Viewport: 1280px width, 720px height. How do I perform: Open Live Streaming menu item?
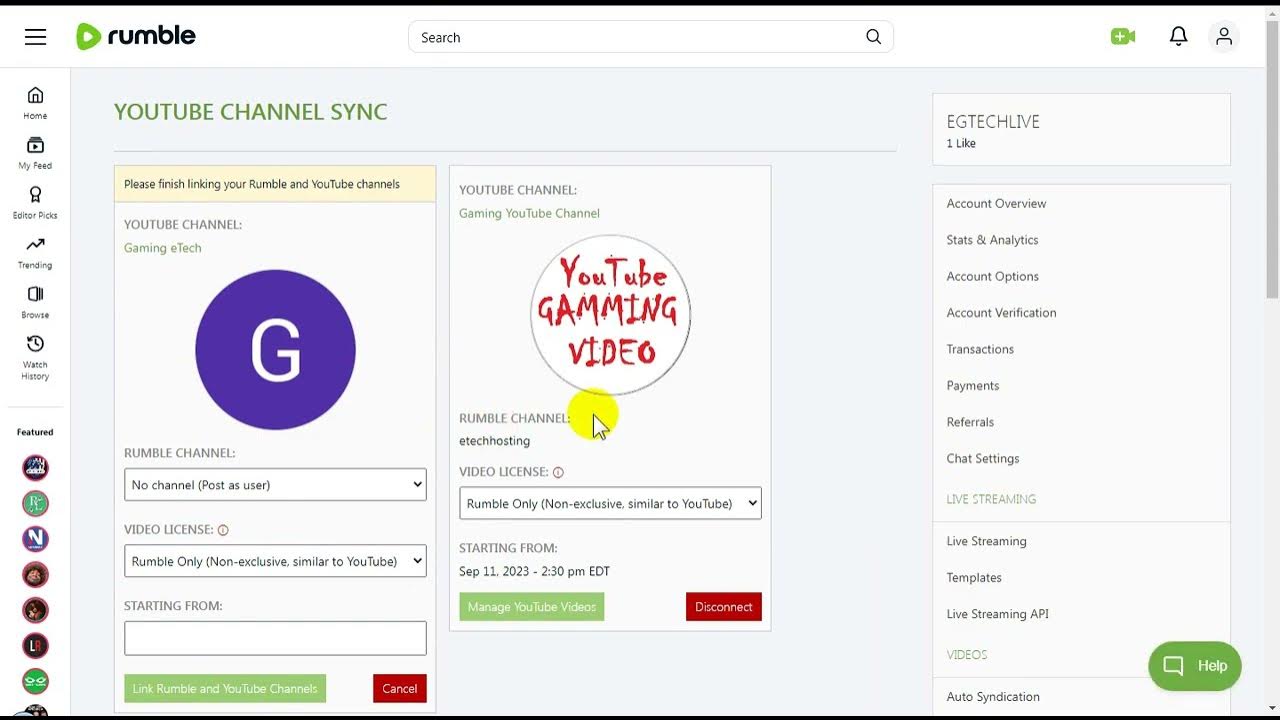[986, 541]
